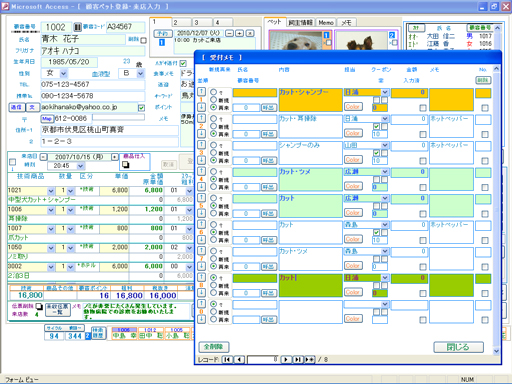Move row 1 down in reception memo
The width and height of the screenshot is (512, 384).
pyautogui.click(x=201, y=107)
